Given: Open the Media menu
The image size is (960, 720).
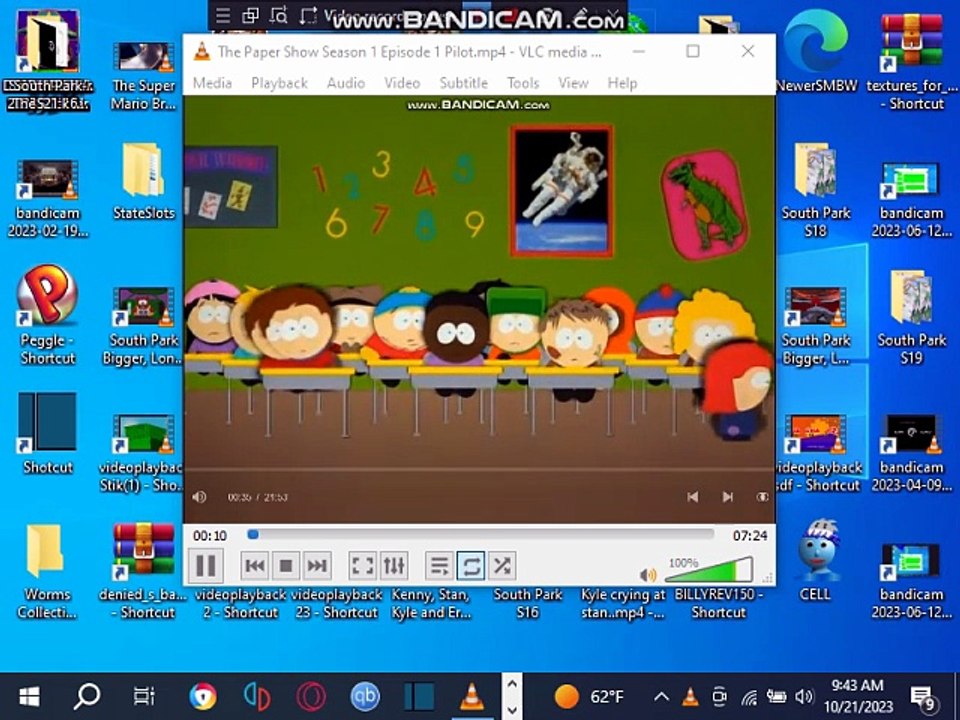Looking at the screenshot, I should tap(212, 83).
